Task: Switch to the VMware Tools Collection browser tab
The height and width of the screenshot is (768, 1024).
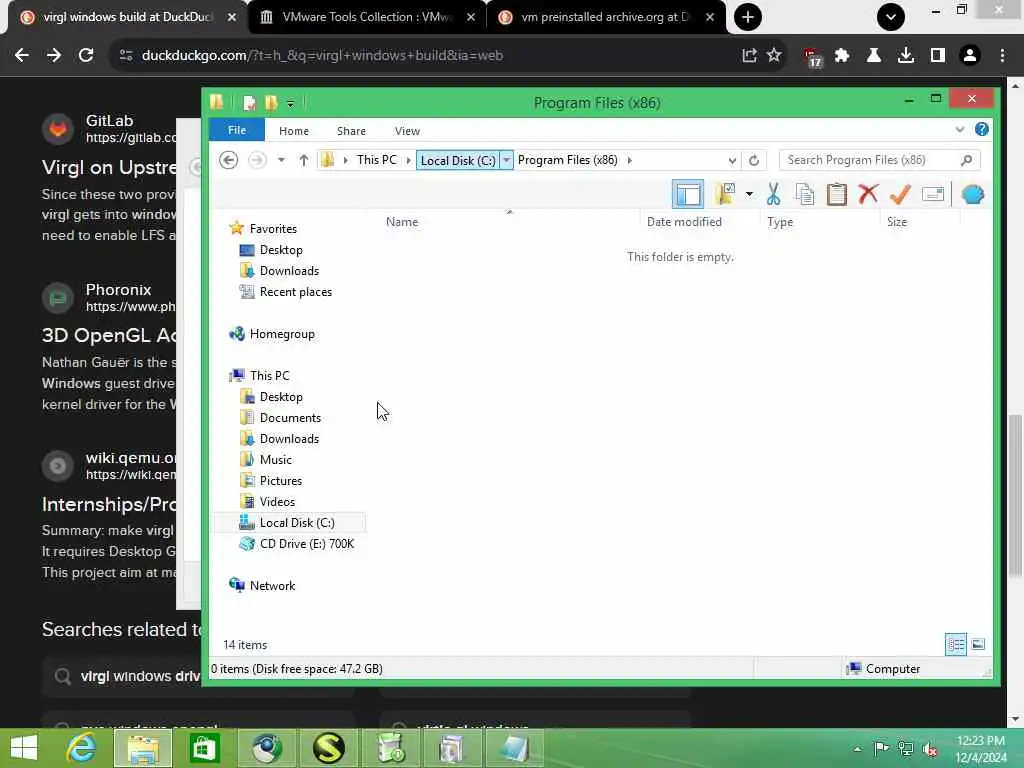Action: click(x=367, y=17)
